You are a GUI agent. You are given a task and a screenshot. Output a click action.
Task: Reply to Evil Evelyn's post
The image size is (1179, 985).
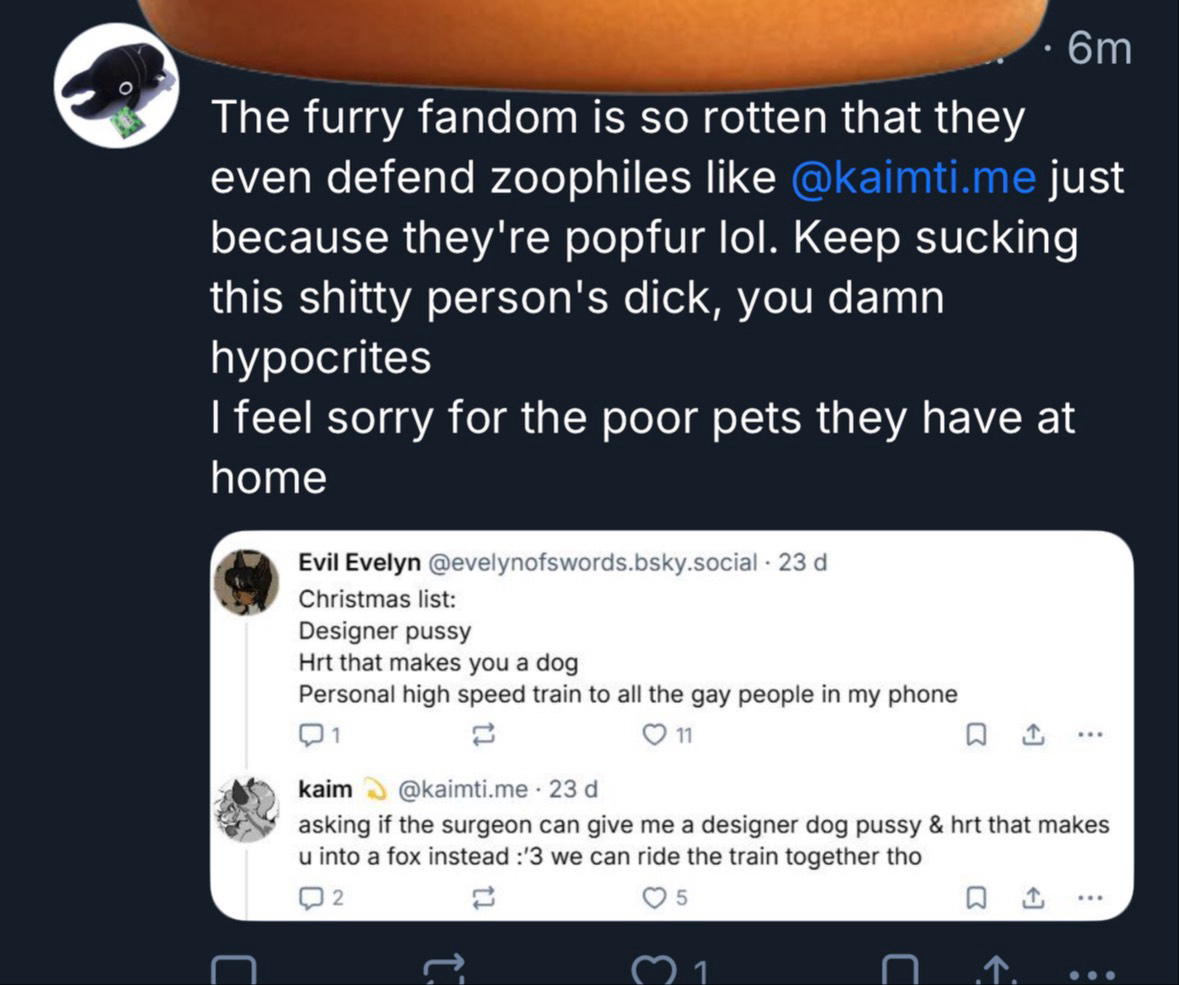click(312, 737)
